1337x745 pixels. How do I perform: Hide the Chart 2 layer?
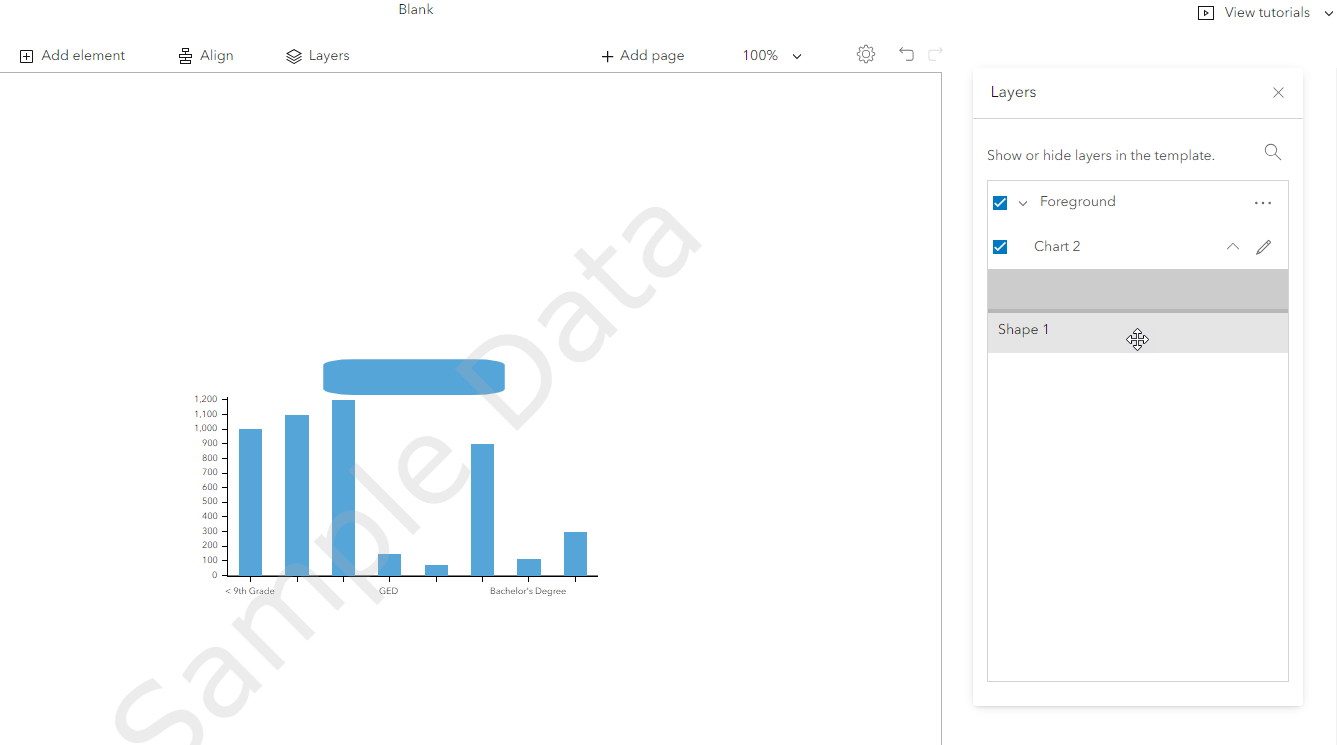click(999, 246)
